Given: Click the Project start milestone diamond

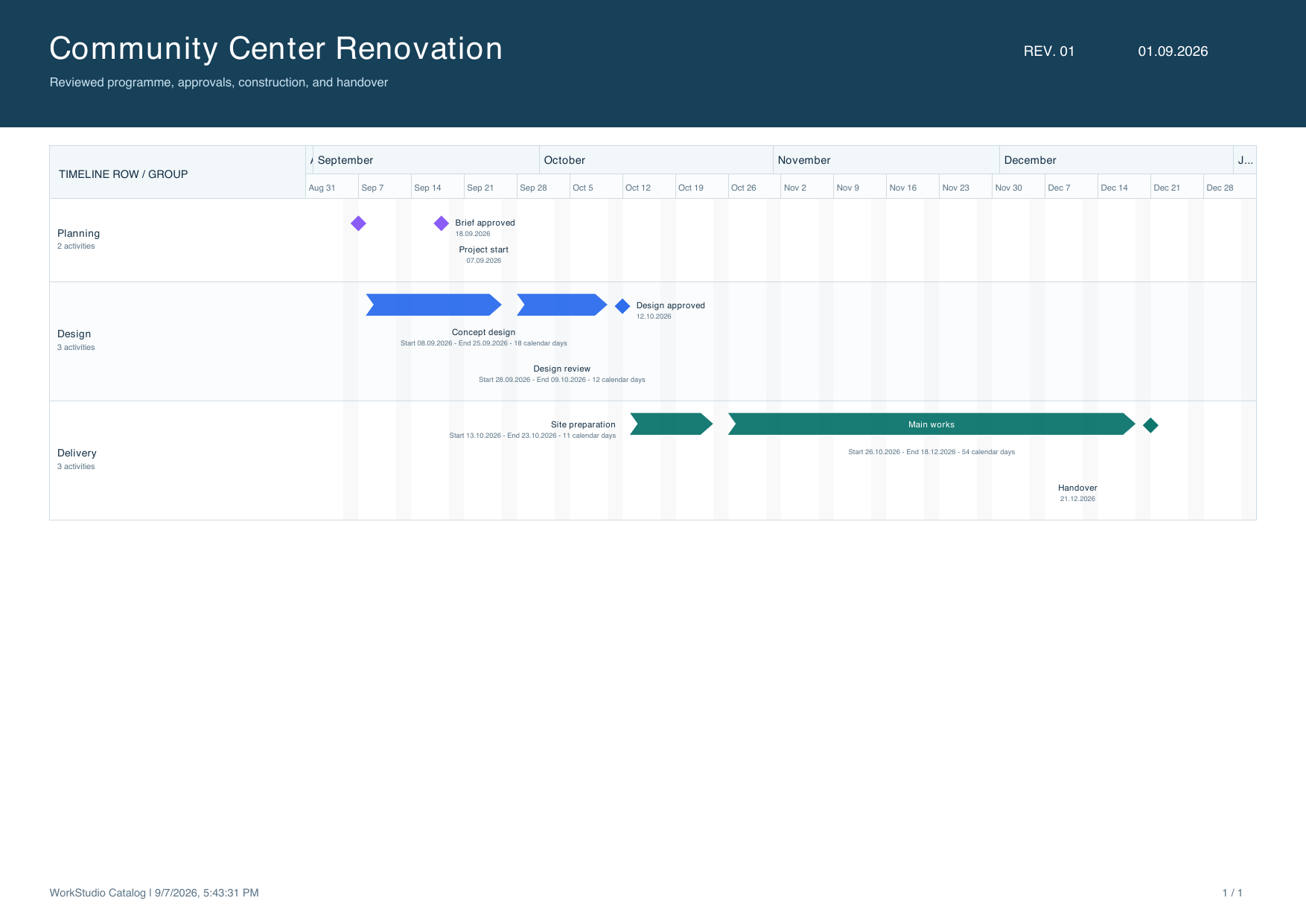Looking at the screenshot, I should tap(358, 223).
